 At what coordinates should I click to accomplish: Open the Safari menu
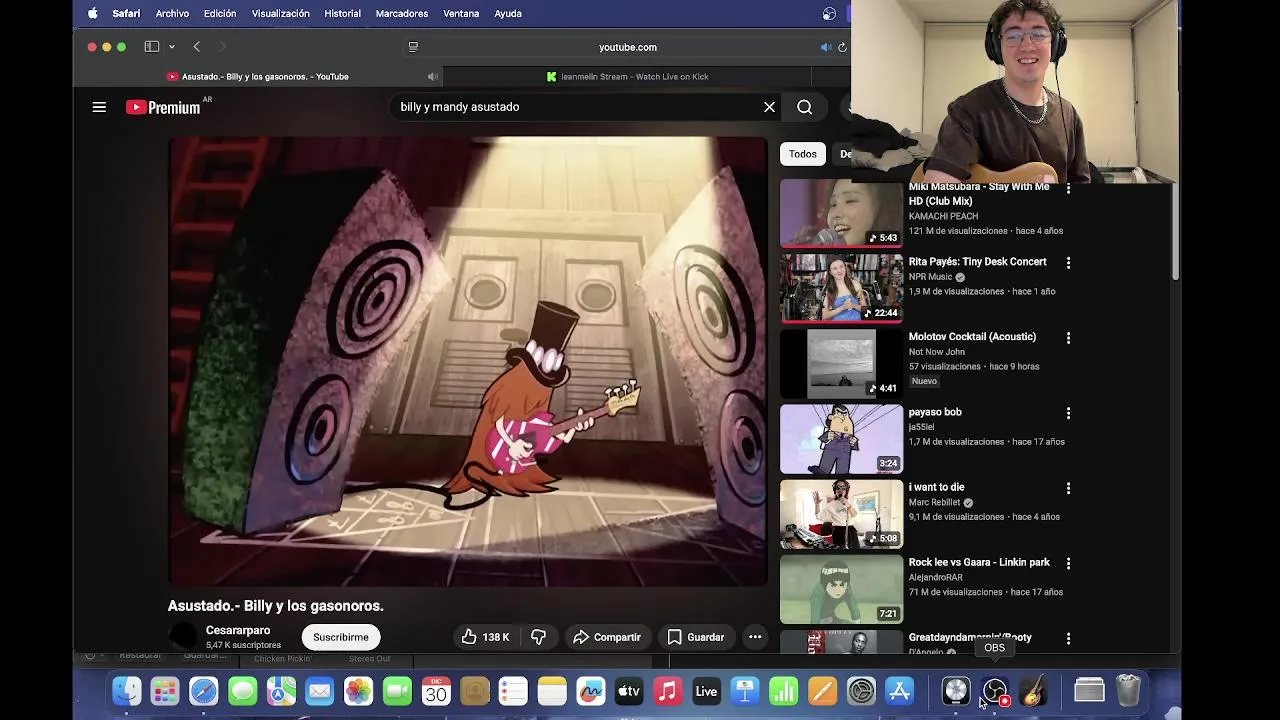tap(126, 14)
